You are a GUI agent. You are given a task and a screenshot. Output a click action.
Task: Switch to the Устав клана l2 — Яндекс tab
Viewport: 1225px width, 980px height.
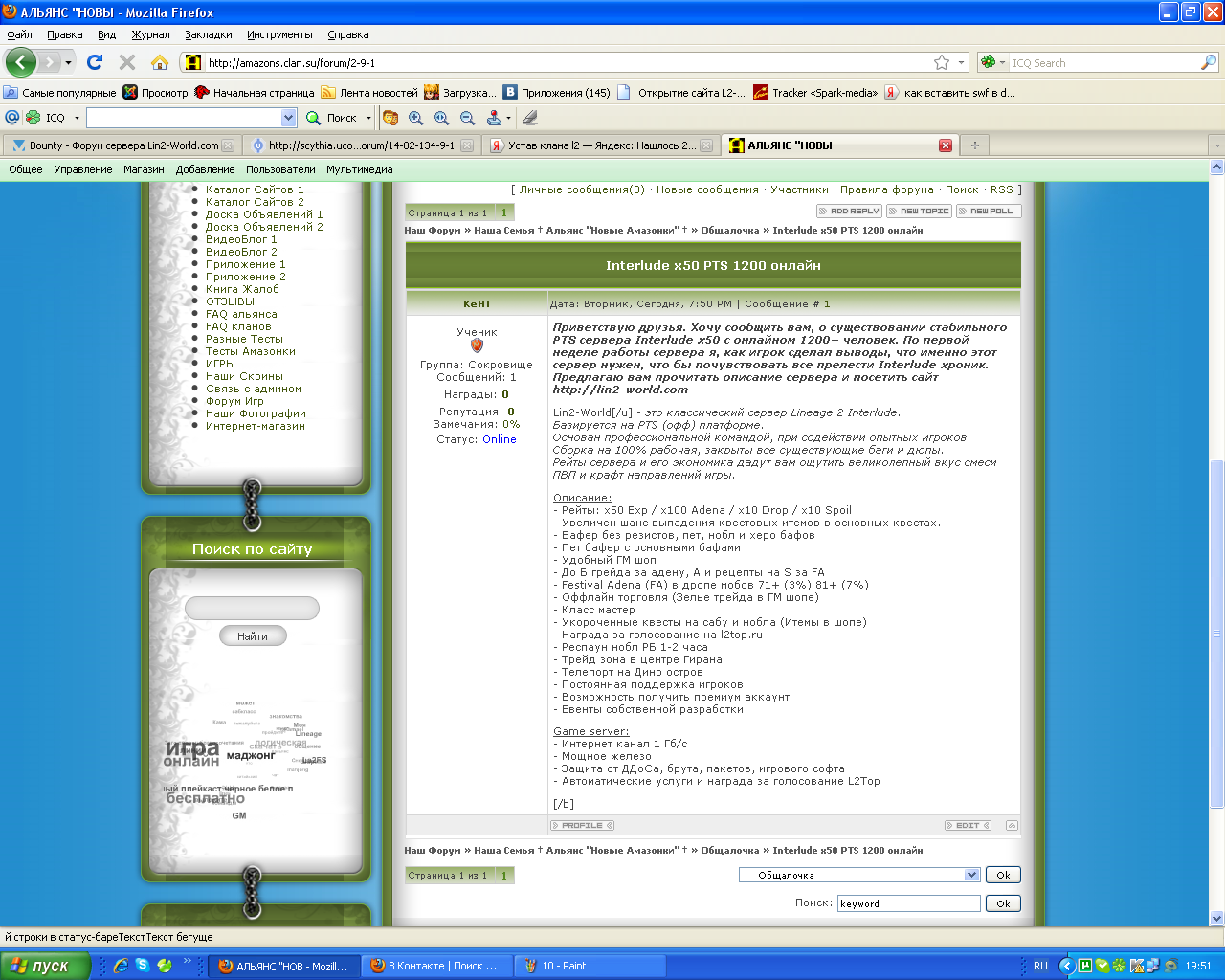[x=601, y=145]
